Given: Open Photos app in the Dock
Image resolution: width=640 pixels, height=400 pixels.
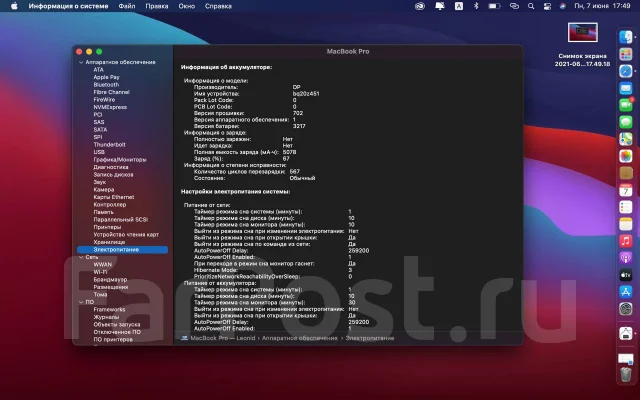Looking at the screenshot, I should tap(626, 156).
